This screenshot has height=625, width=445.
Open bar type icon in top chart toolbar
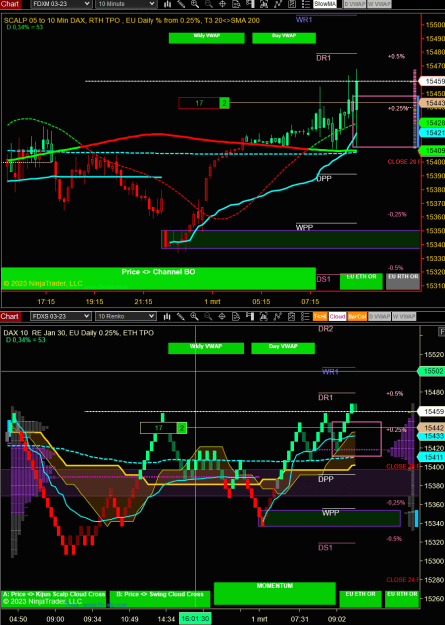coord(167,4)
